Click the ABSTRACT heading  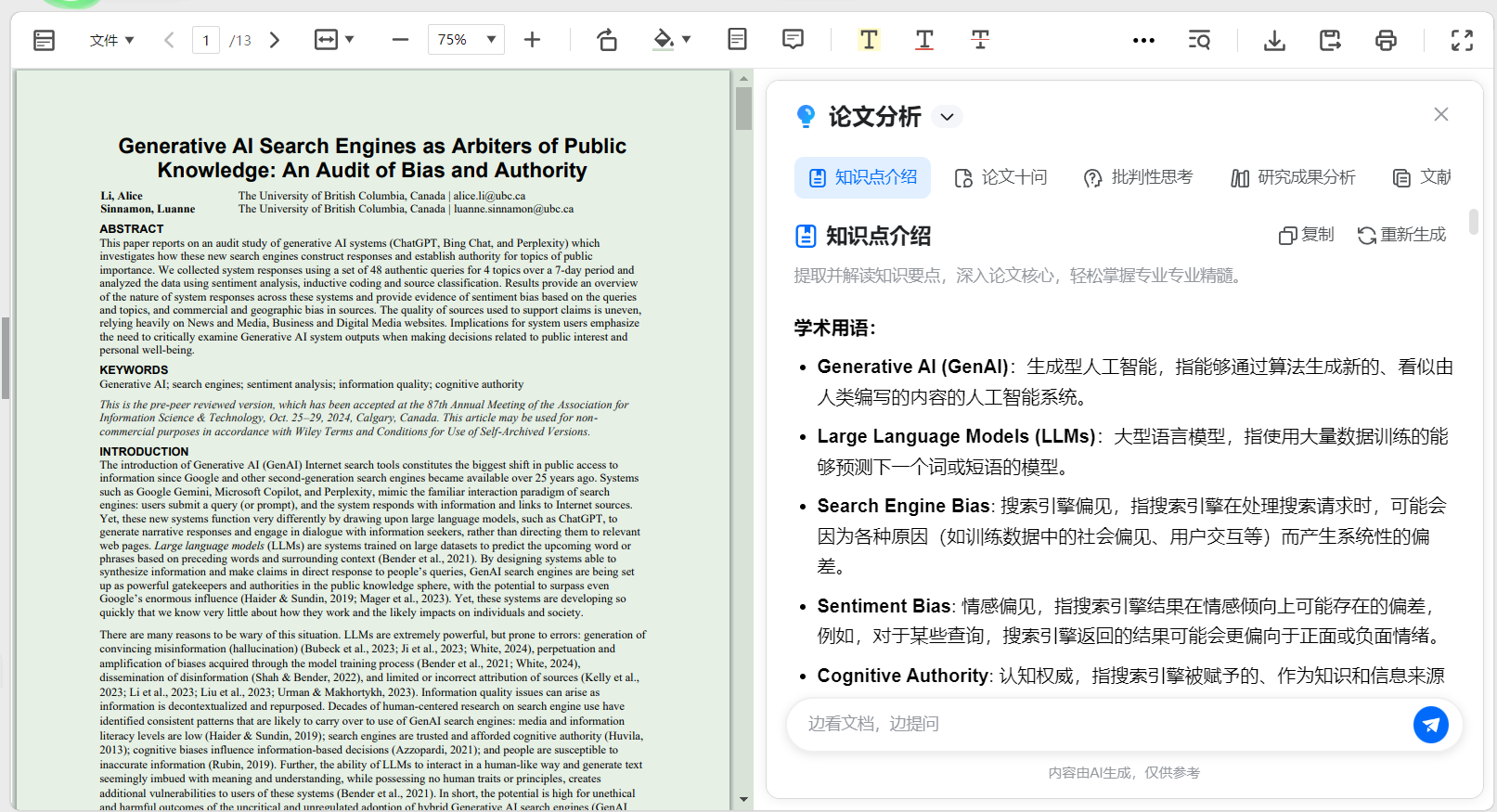pyautogui.click(x=131, y=229)
